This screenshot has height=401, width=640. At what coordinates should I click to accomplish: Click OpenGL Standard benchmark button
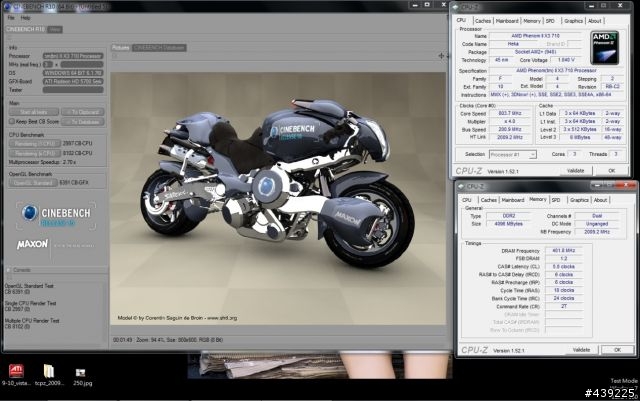(x=33, y=183)
